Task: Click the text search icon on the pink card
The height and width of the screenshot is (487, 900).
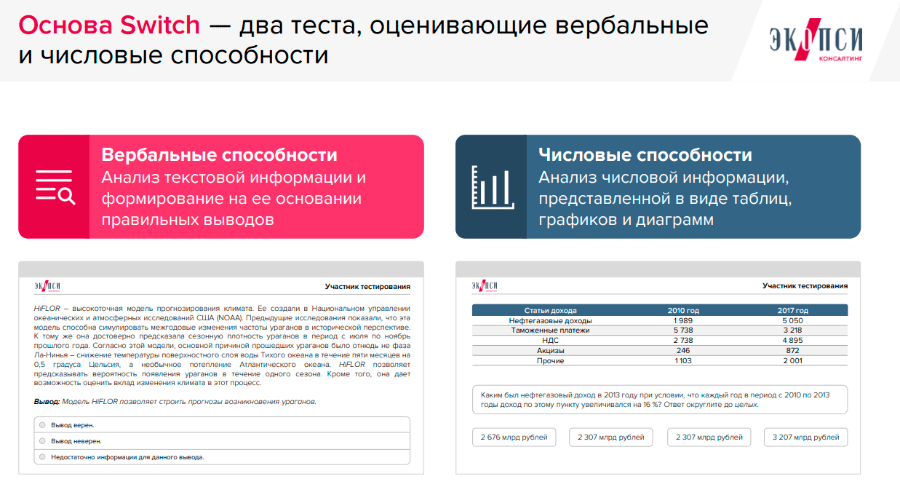Action: (x=55, y=187)
